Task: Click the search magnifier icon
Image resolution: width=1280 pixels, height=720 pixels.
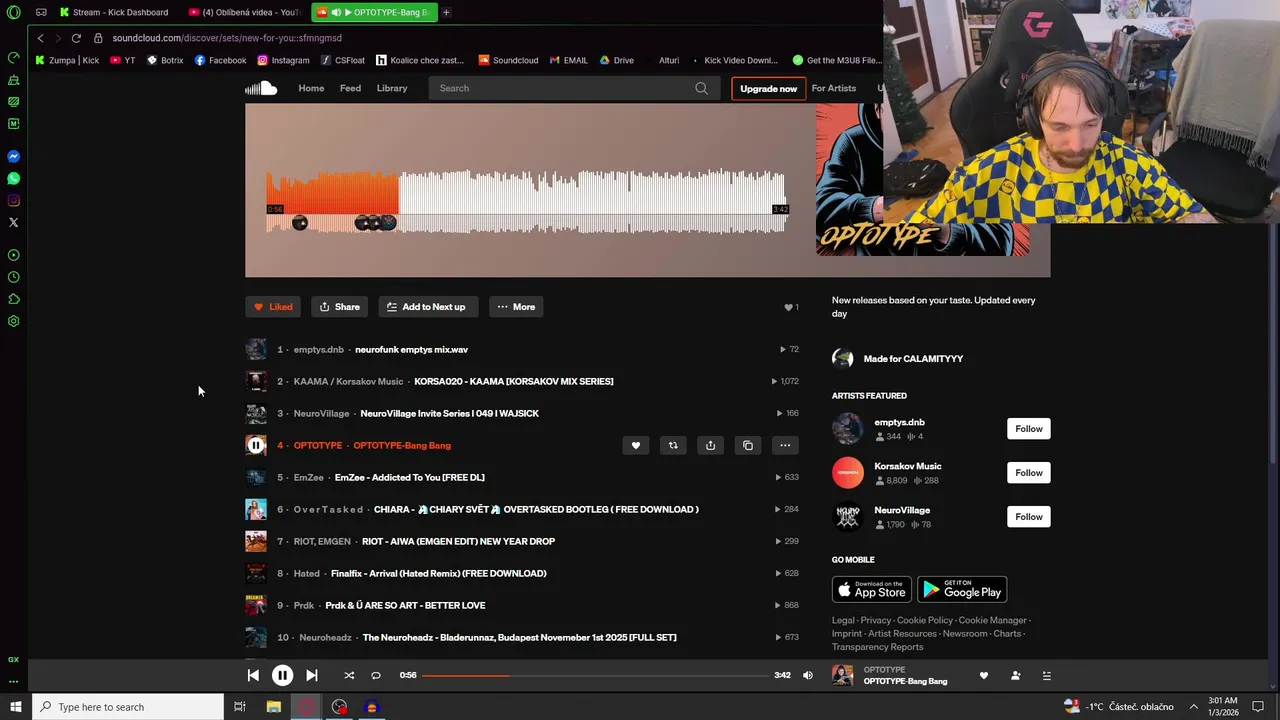Action: [x=702, y=88]
